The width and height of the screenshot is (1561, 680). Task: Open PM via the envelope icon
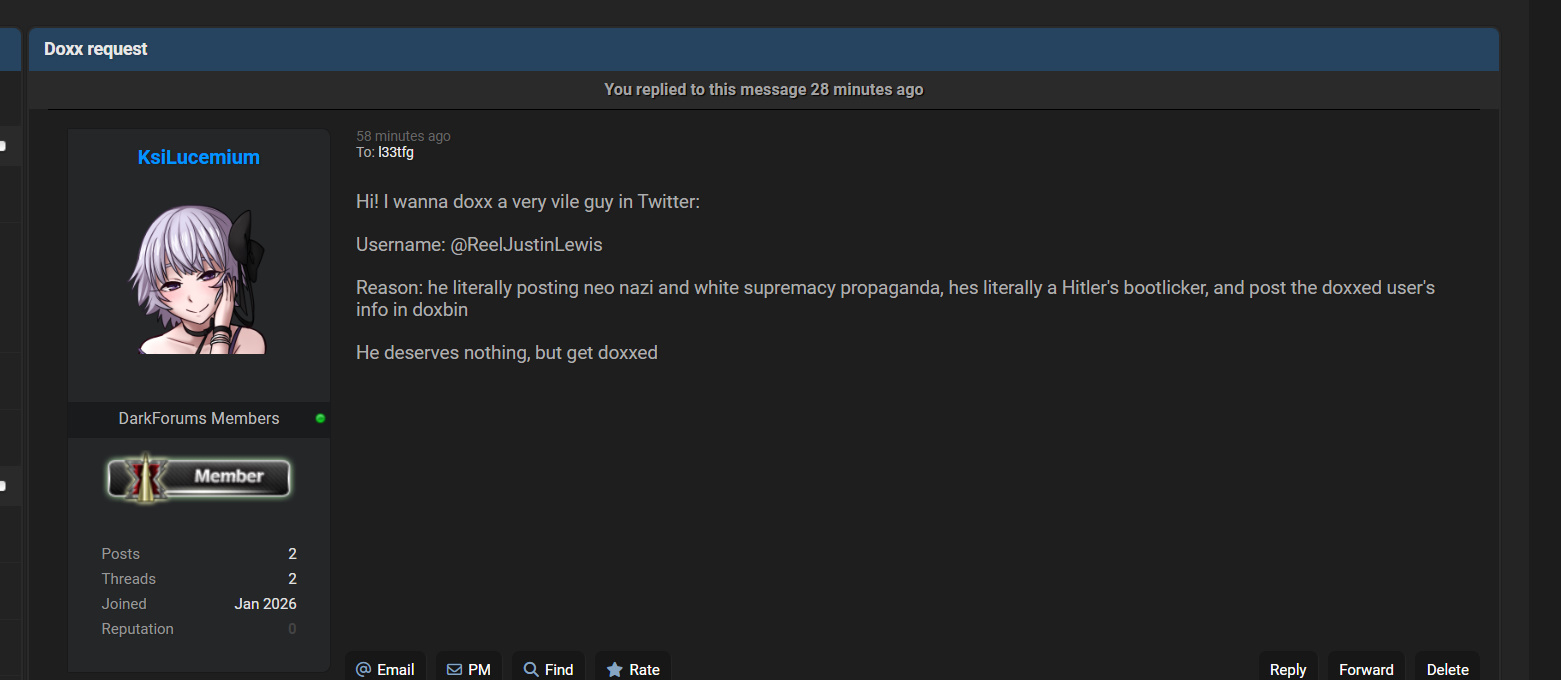click(x=468, y=669)
